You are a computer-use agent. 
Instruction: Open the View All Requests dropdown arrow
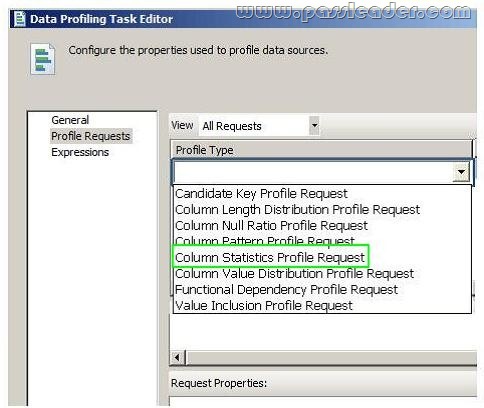click(x=314, y=126)
